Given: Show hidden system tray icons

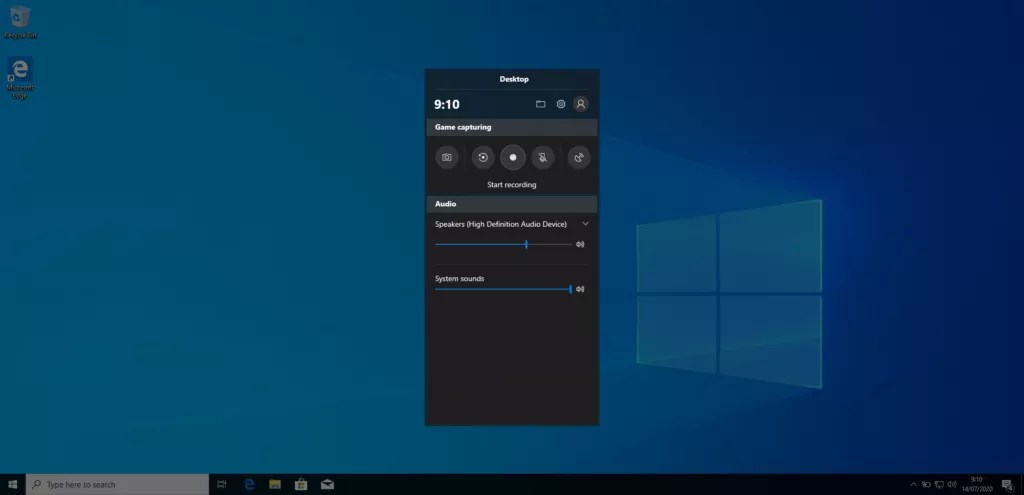Looking at the screenshot, I should tap(913, 484).
